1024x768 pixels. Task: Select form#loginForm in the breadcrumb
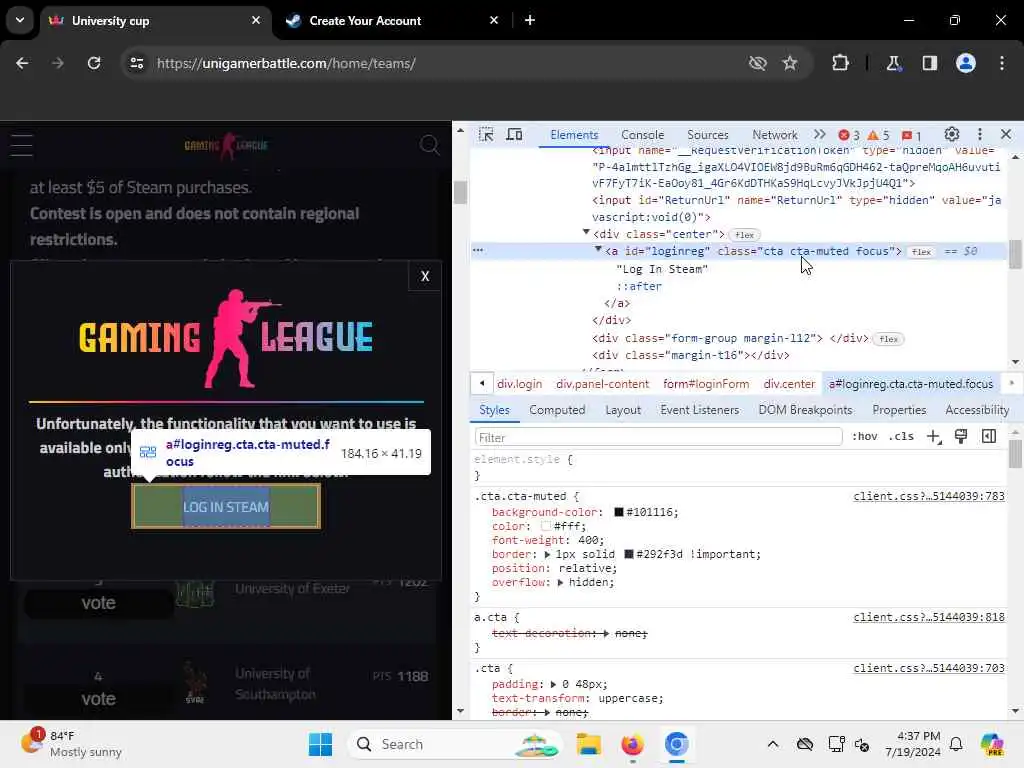coord(706,384)
